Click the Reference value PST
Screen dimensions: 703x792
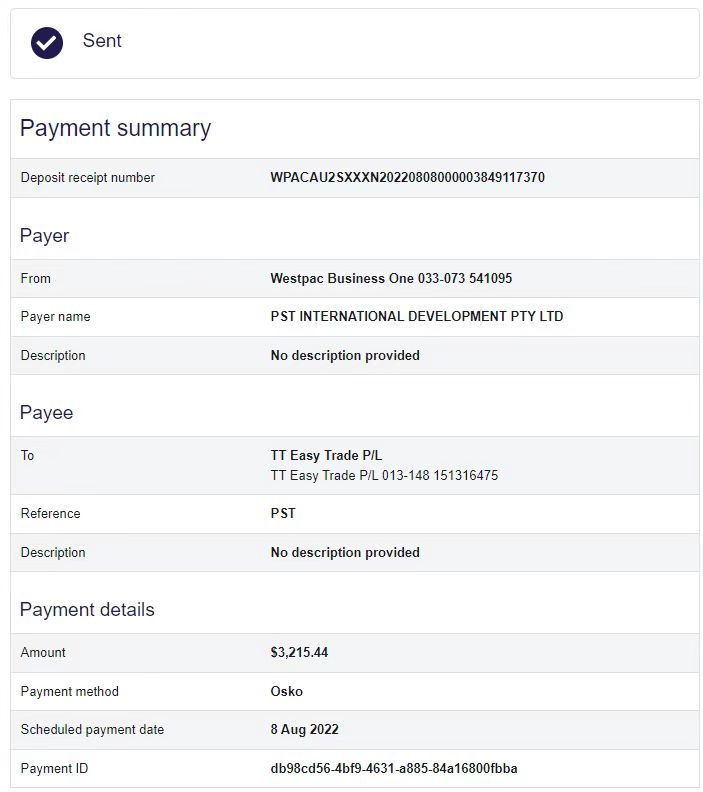click(283, 513)
